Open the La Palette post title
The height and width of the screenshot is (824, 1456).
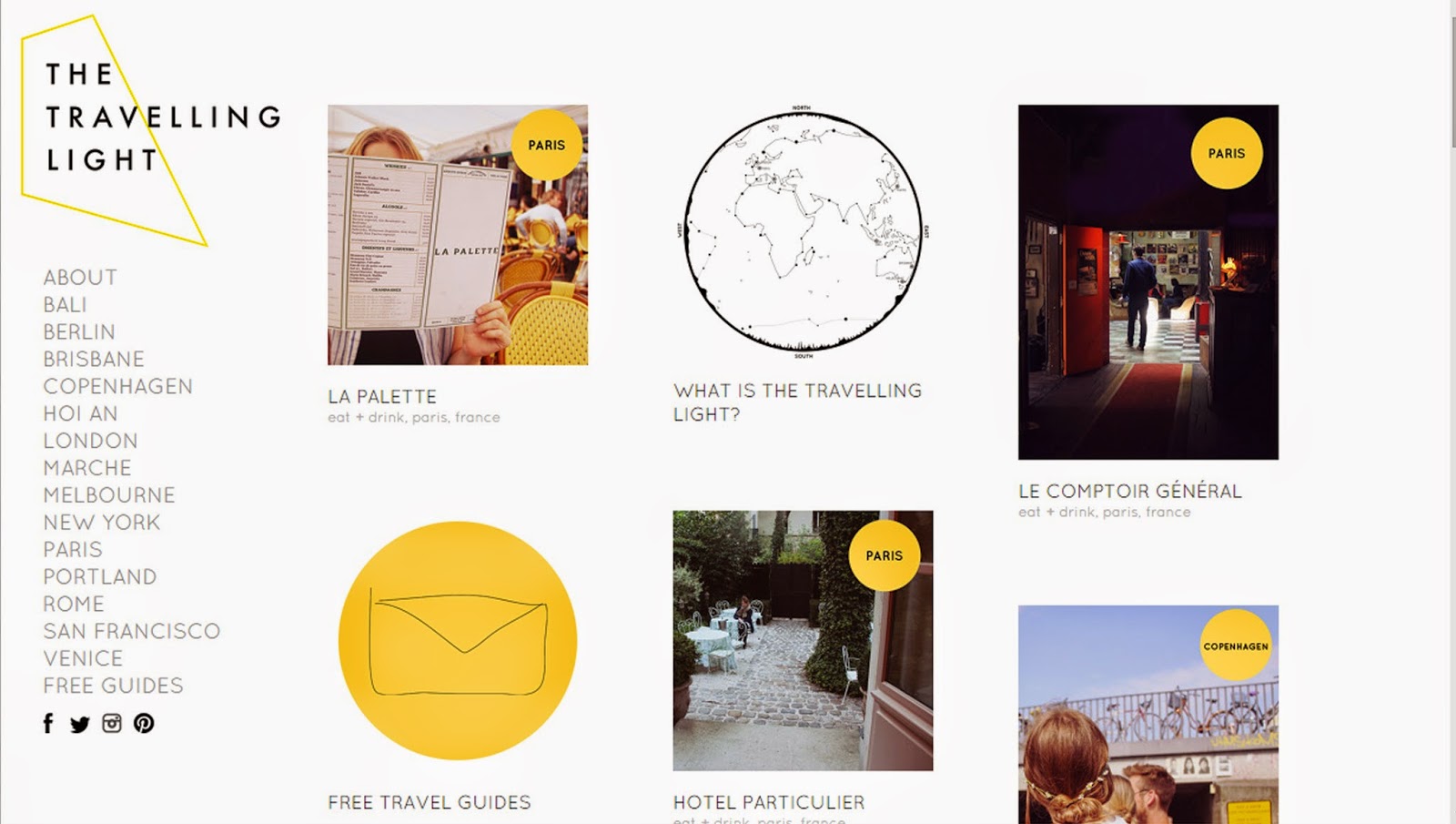pyautogui.click(x=382, y=397)
